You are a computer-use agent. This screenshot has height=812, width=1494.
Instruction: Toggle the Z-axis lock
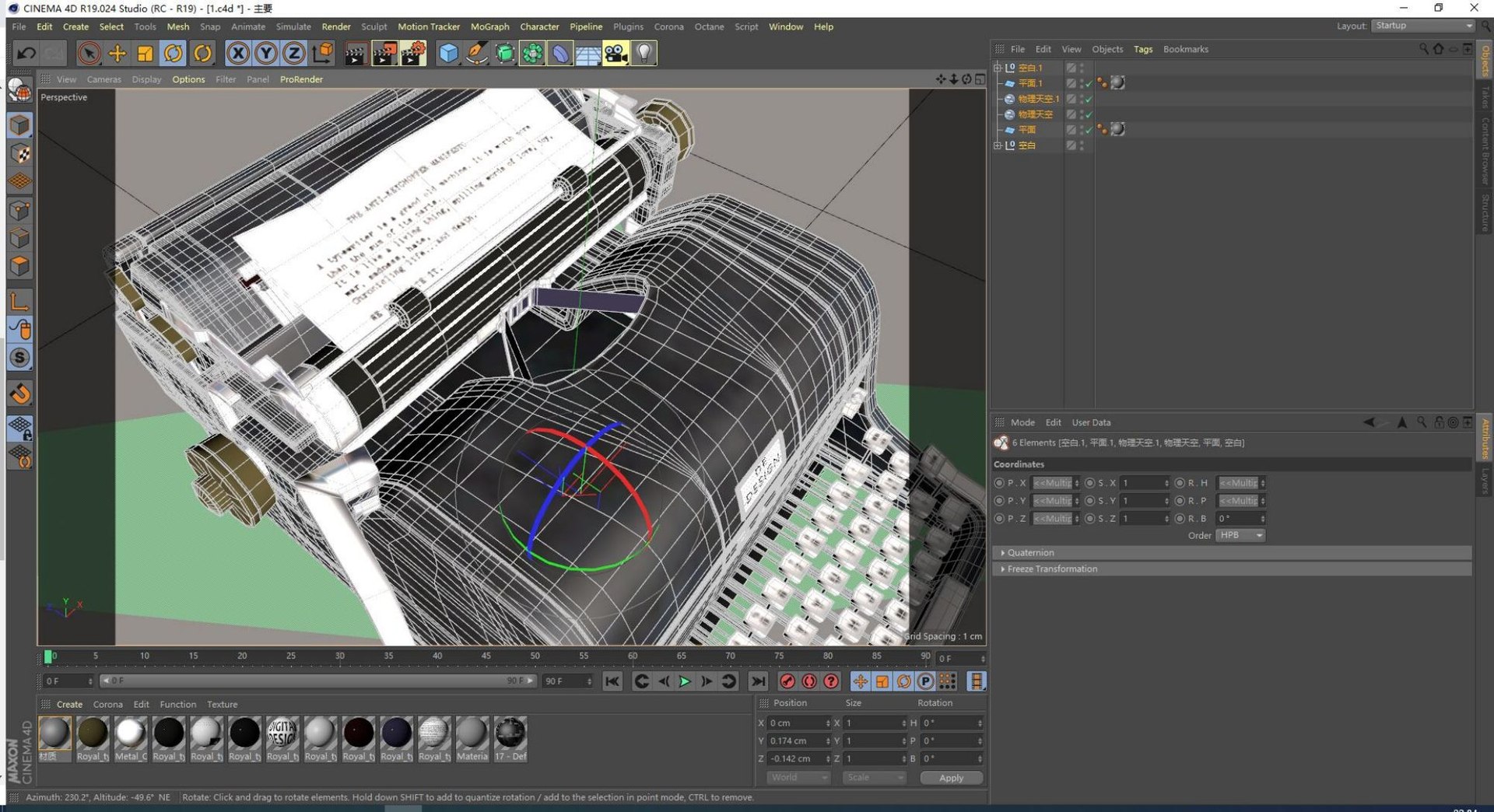coord(293,53)
